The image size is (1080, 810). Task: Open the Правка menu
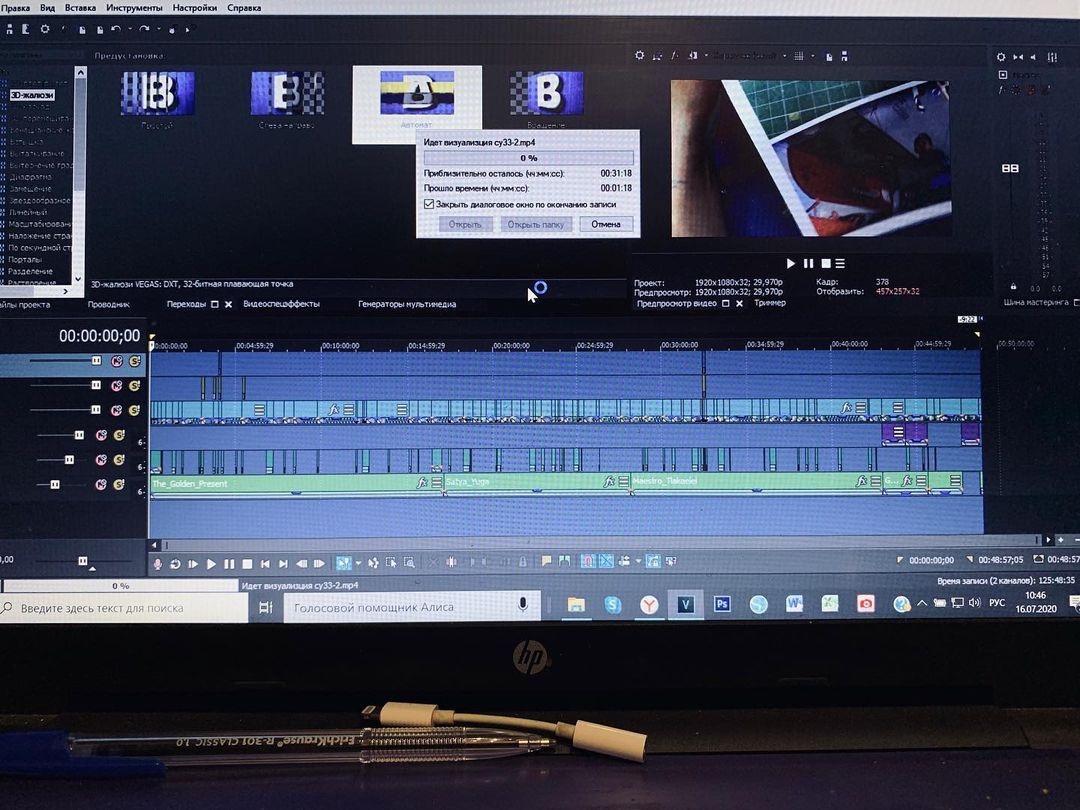tap(15, 8)
